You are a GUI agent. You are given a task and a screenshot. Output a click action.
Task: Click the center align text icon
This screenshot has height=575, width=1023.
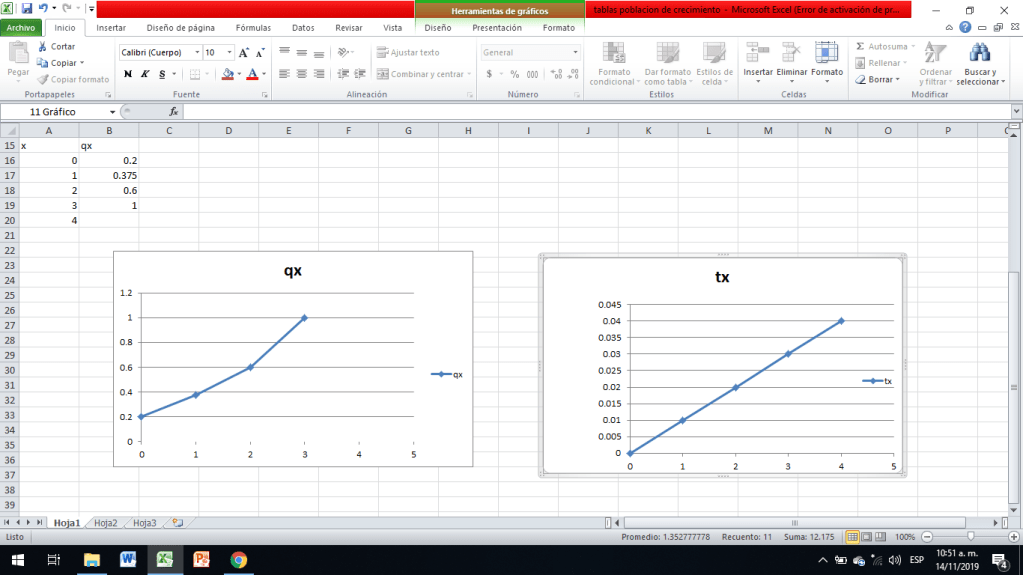(x=301, y=74)
